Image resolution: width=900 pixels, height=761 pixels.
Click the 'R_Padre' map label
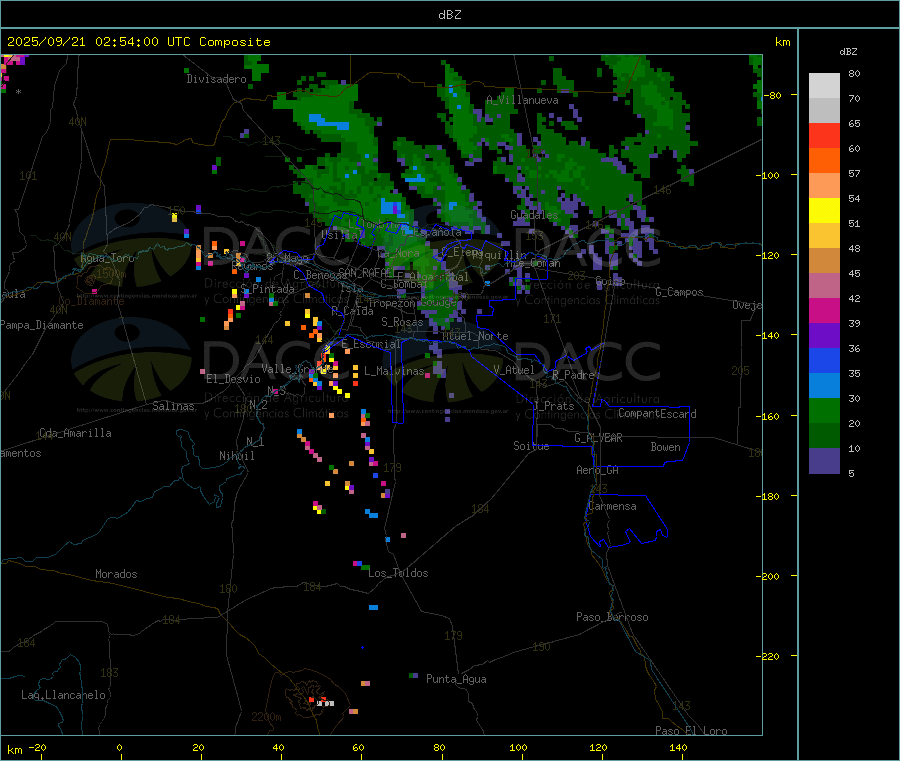click(x=573, y=375)
